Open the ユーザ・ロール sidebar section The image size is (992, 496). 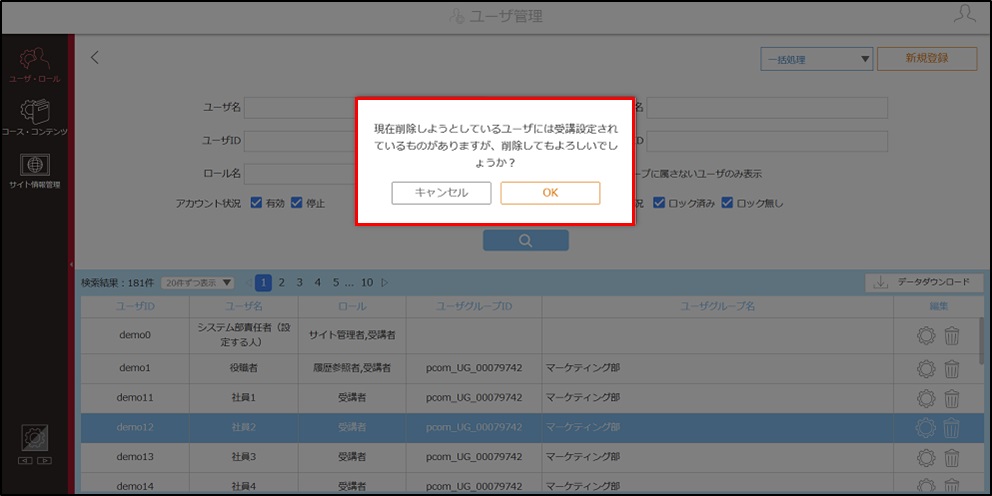[34, 65]
